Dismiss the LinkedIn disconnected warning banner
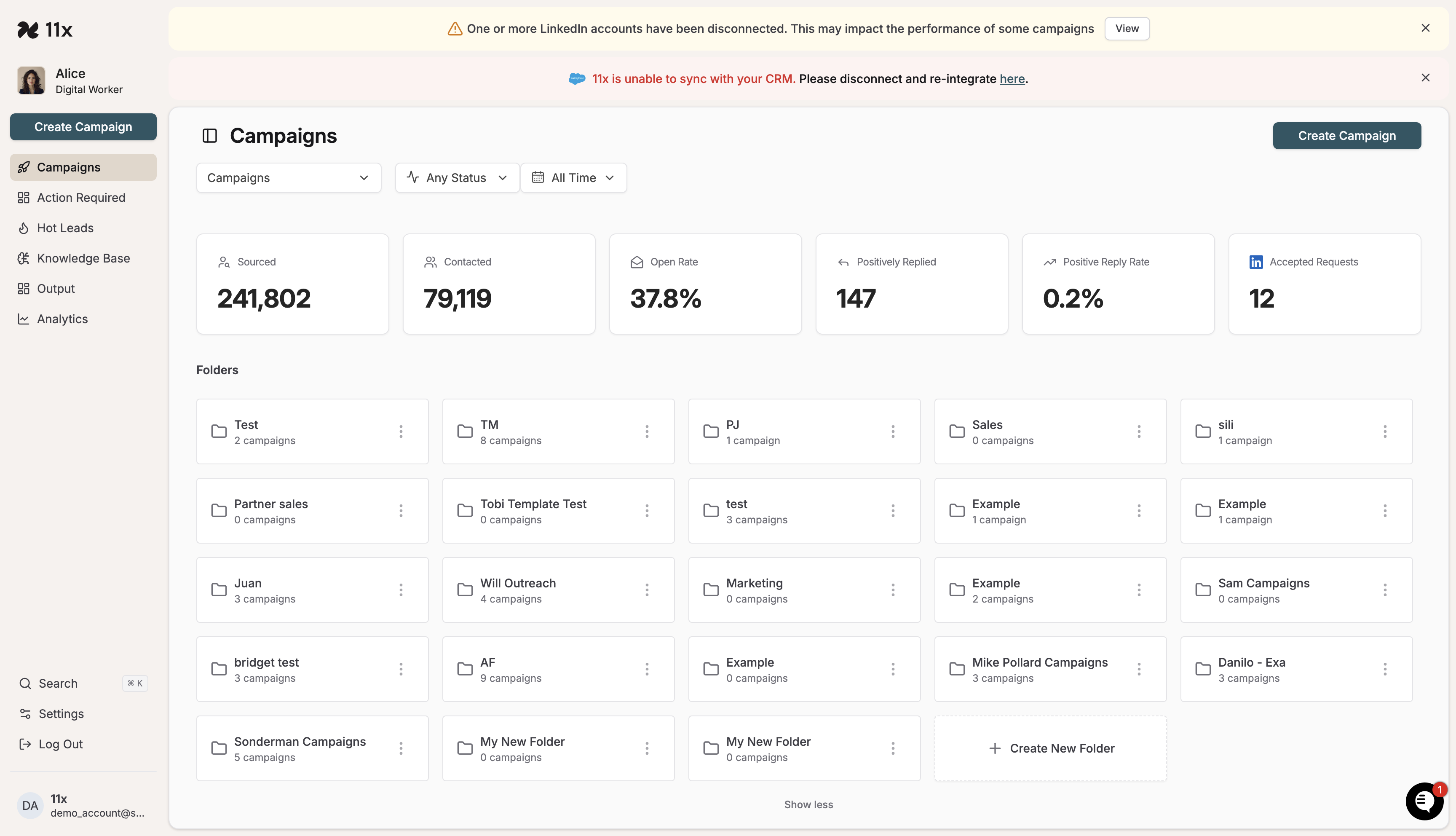This screenshot has height=836, width=1456. click(x=1425, y=28)
